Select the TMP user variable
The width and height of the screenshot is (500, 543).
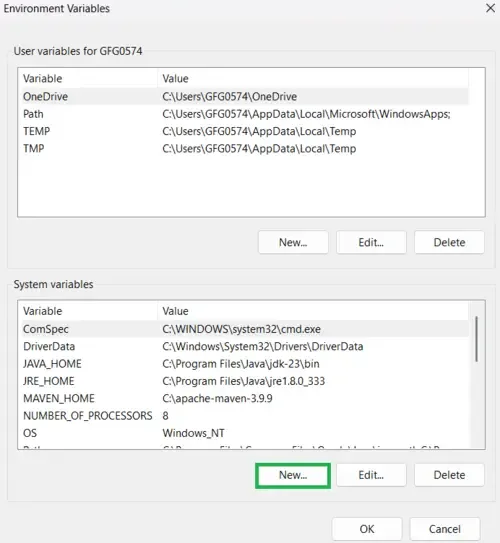click(x=245, y=149)
